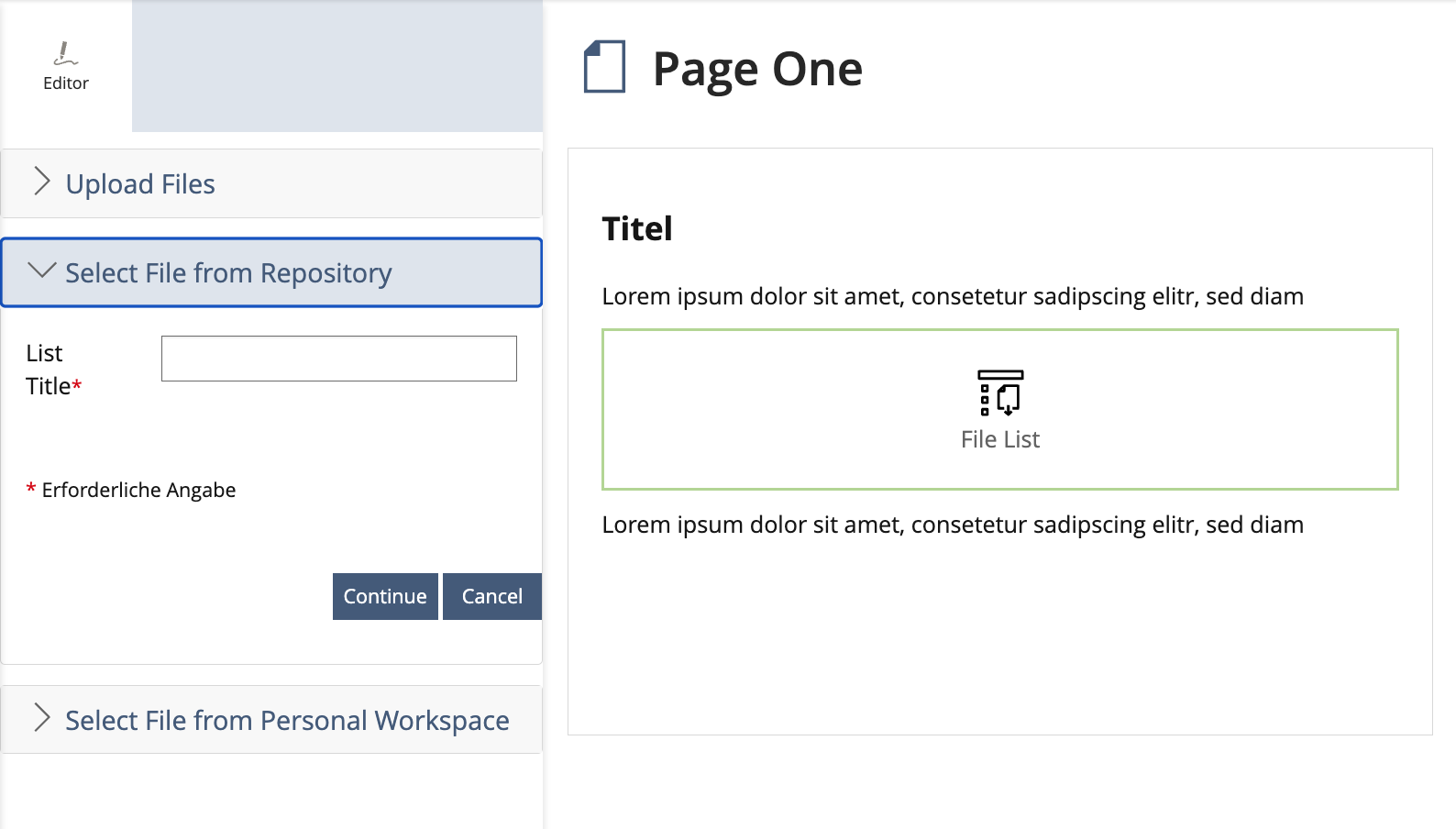Click the Page One heading
This screenshot has height=829, width=1456.
pos(757,69)
